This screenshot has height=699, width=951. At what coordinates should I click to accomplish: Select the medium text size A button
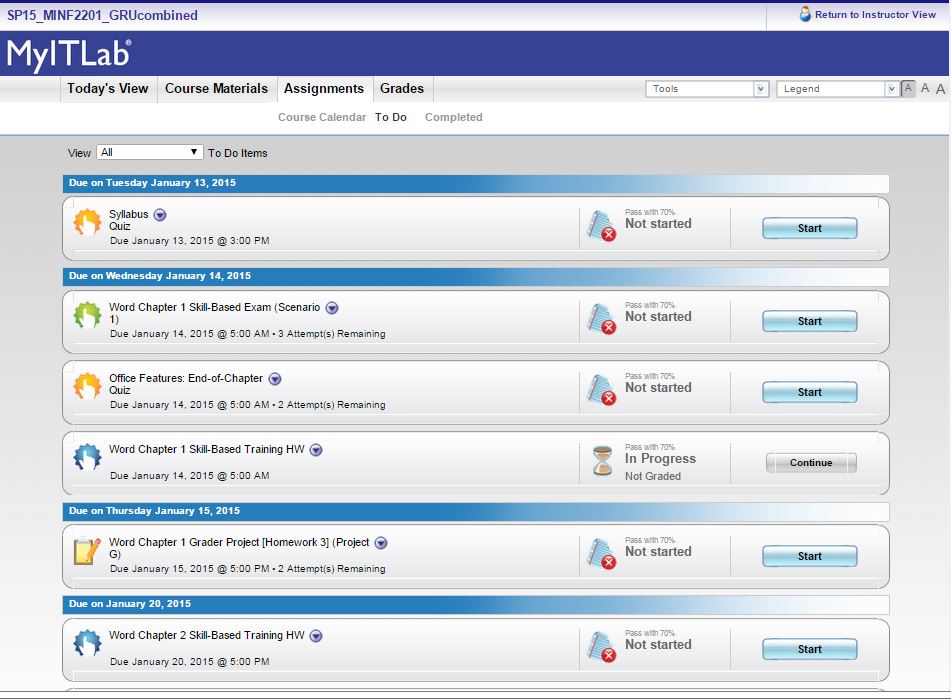(925, 89)
